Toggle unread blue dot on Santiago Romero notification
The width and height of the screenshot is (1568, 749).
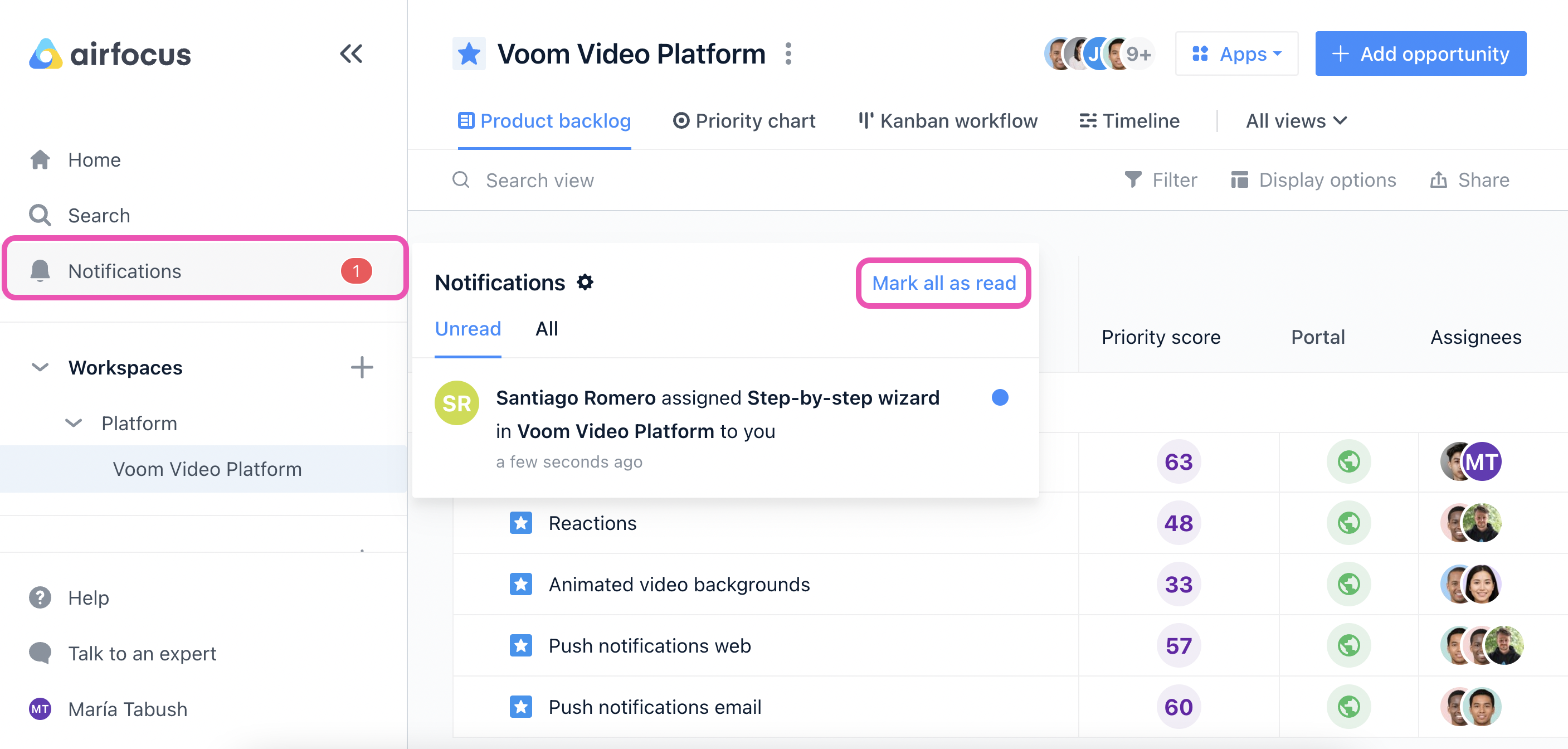tap(1000, 398)
